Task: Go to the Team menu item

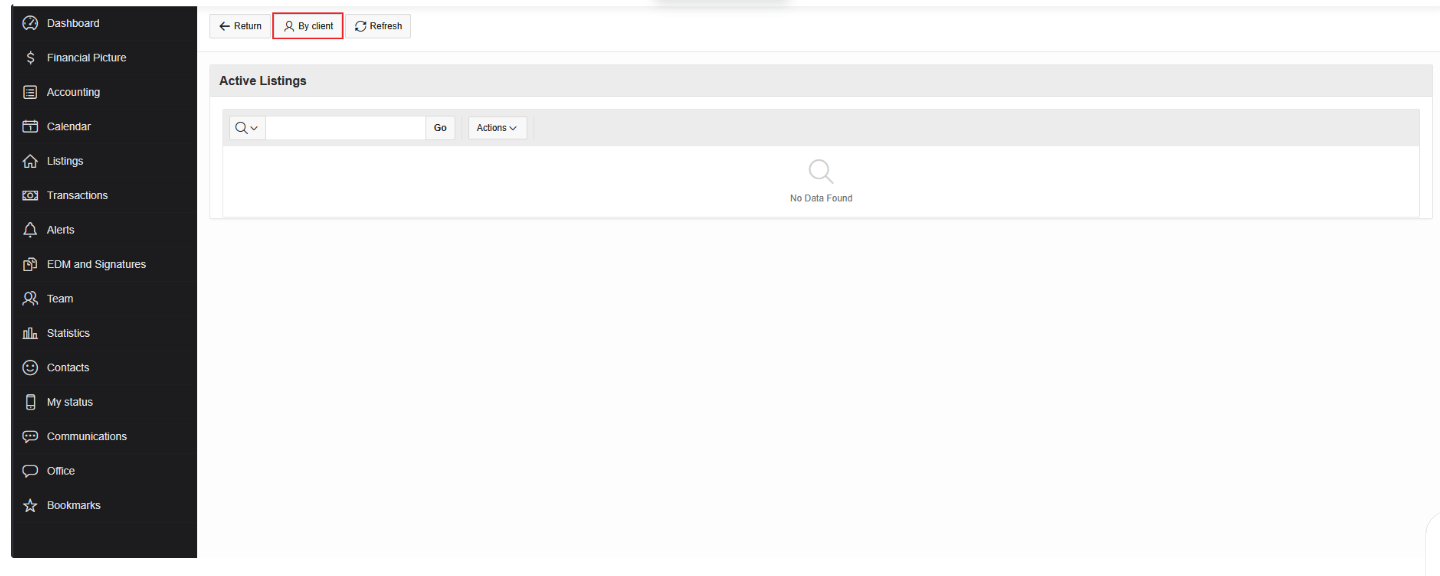Action: pos(60,299)
